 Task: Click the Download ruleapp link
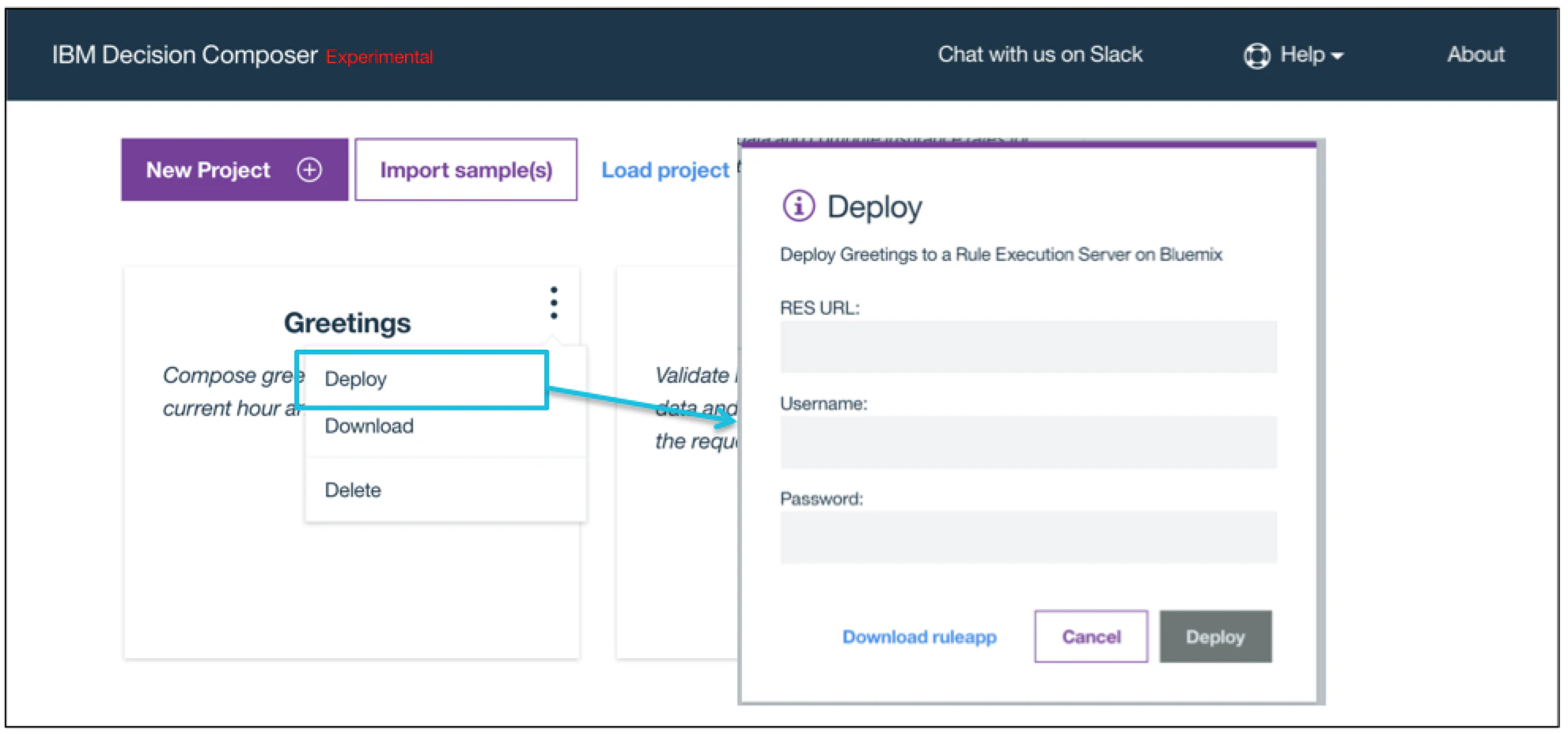click(x=919, y=638)
